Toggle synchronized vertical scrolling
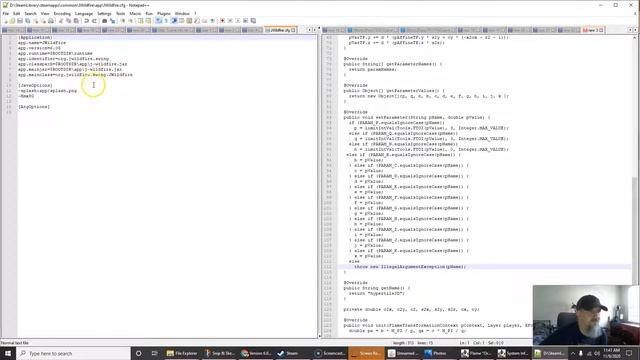Viewport: 640px width, 360px height. pos(140,20)
